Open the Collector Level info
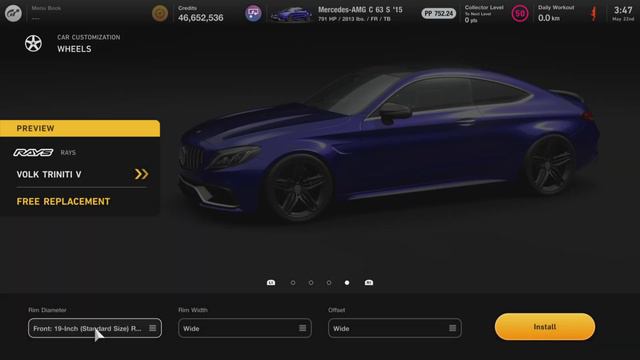Image resolution: width=640 pixels, height=360 pixels. point(484,13)
